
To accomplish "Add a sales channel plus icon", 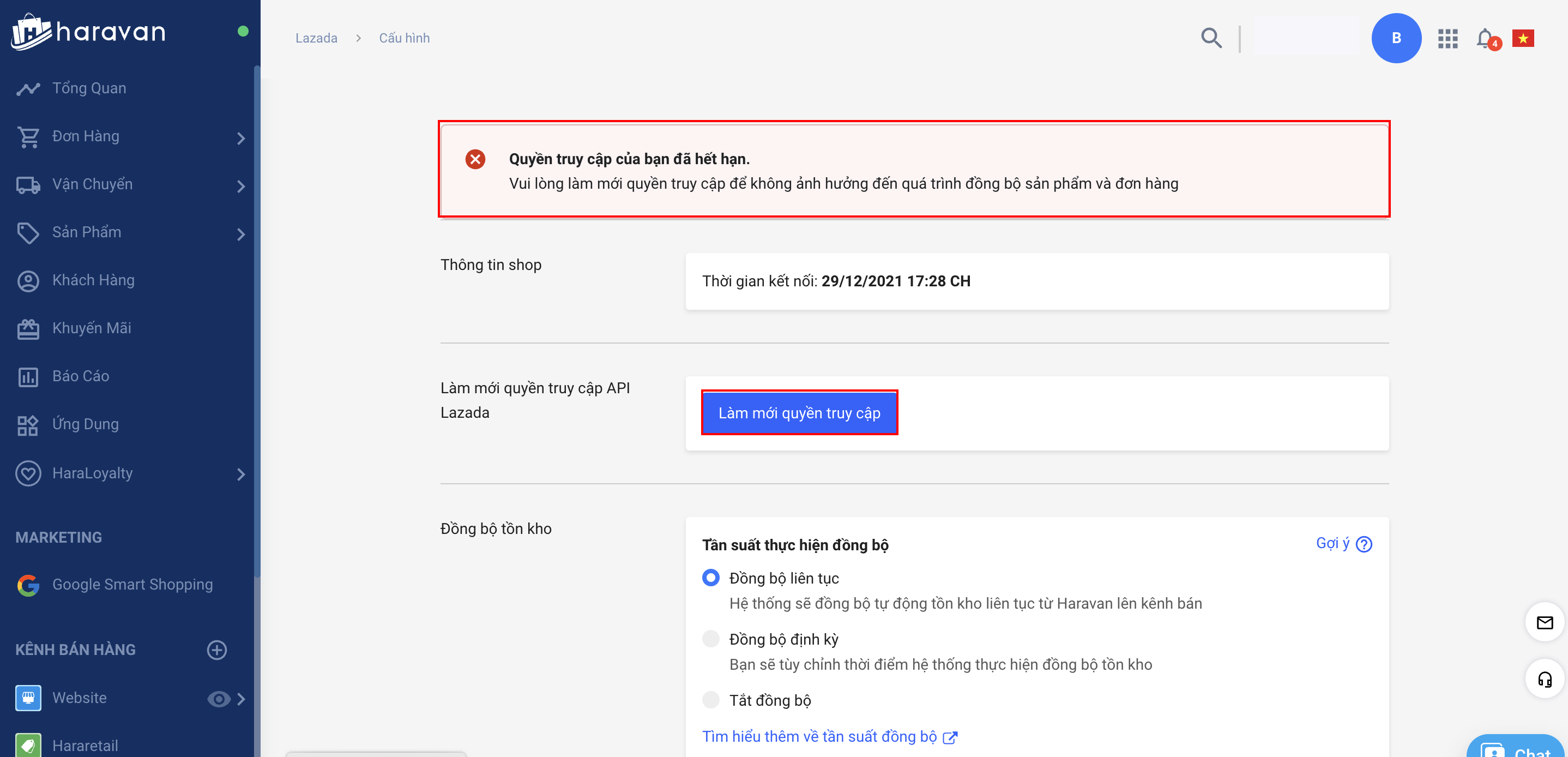I will click(x=216, y=650).
